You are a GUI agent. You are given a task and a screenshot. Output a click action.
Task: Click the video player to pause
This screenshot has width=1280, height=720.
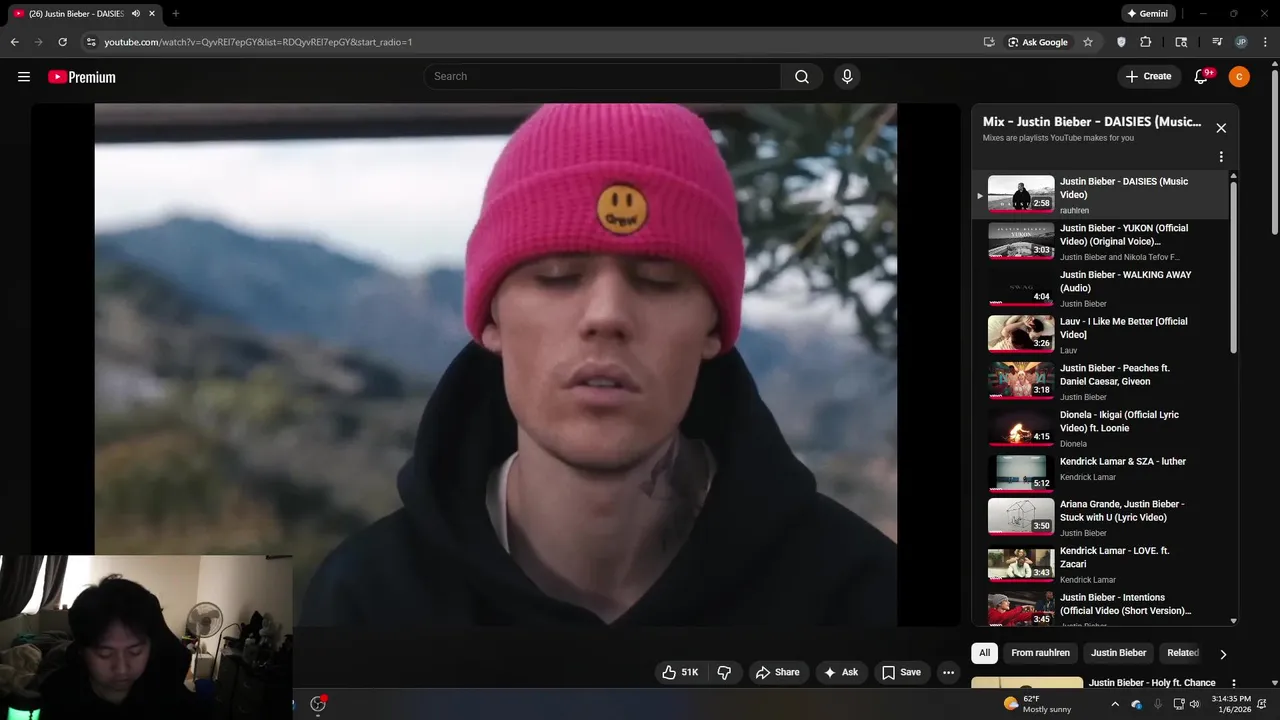495,364
